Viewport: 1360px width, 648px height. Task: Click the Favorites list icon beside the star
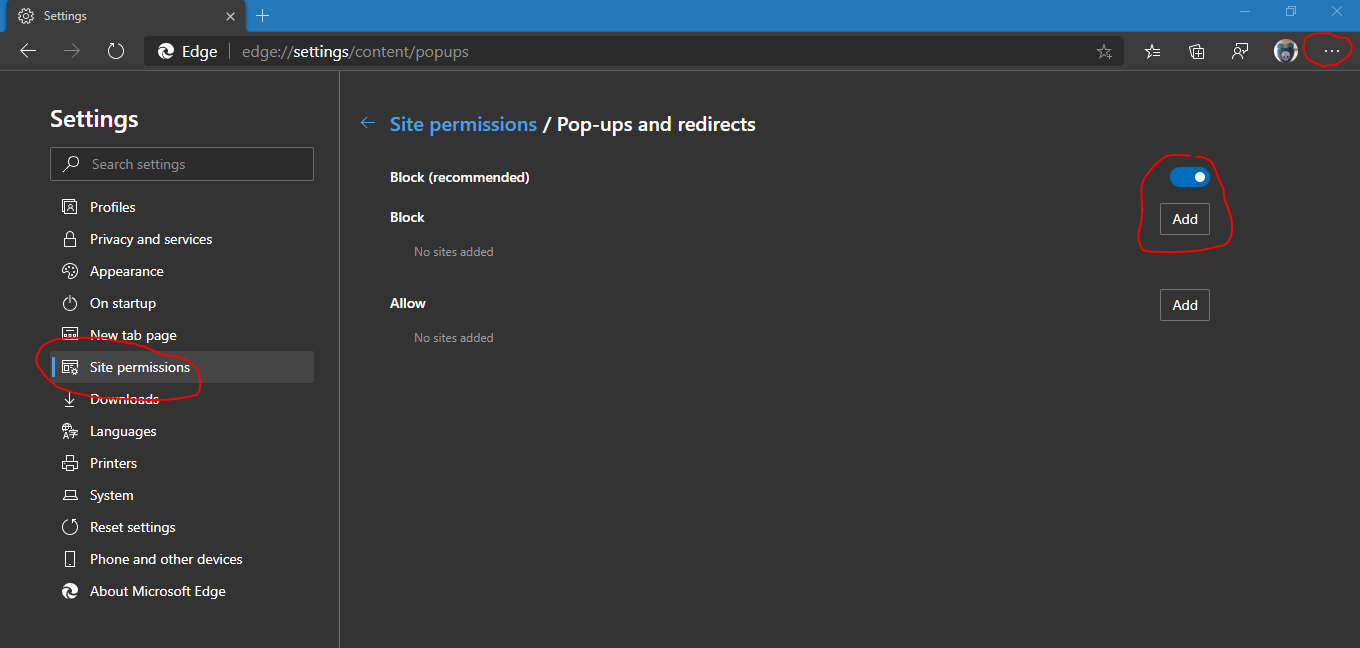[1152, 51]
